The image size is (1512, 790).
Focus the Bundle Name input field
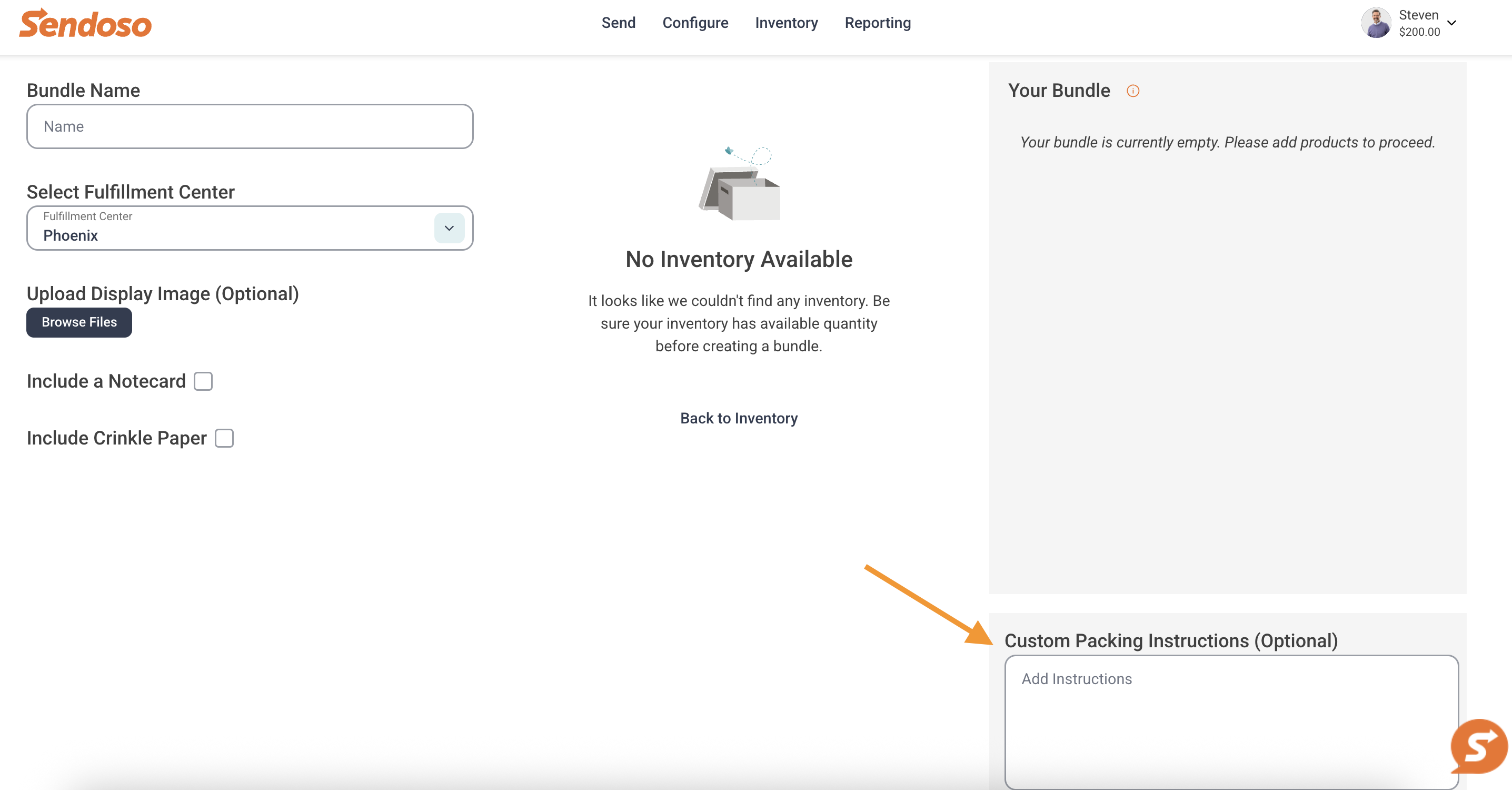pyautogui.click(x=250, y=126)
